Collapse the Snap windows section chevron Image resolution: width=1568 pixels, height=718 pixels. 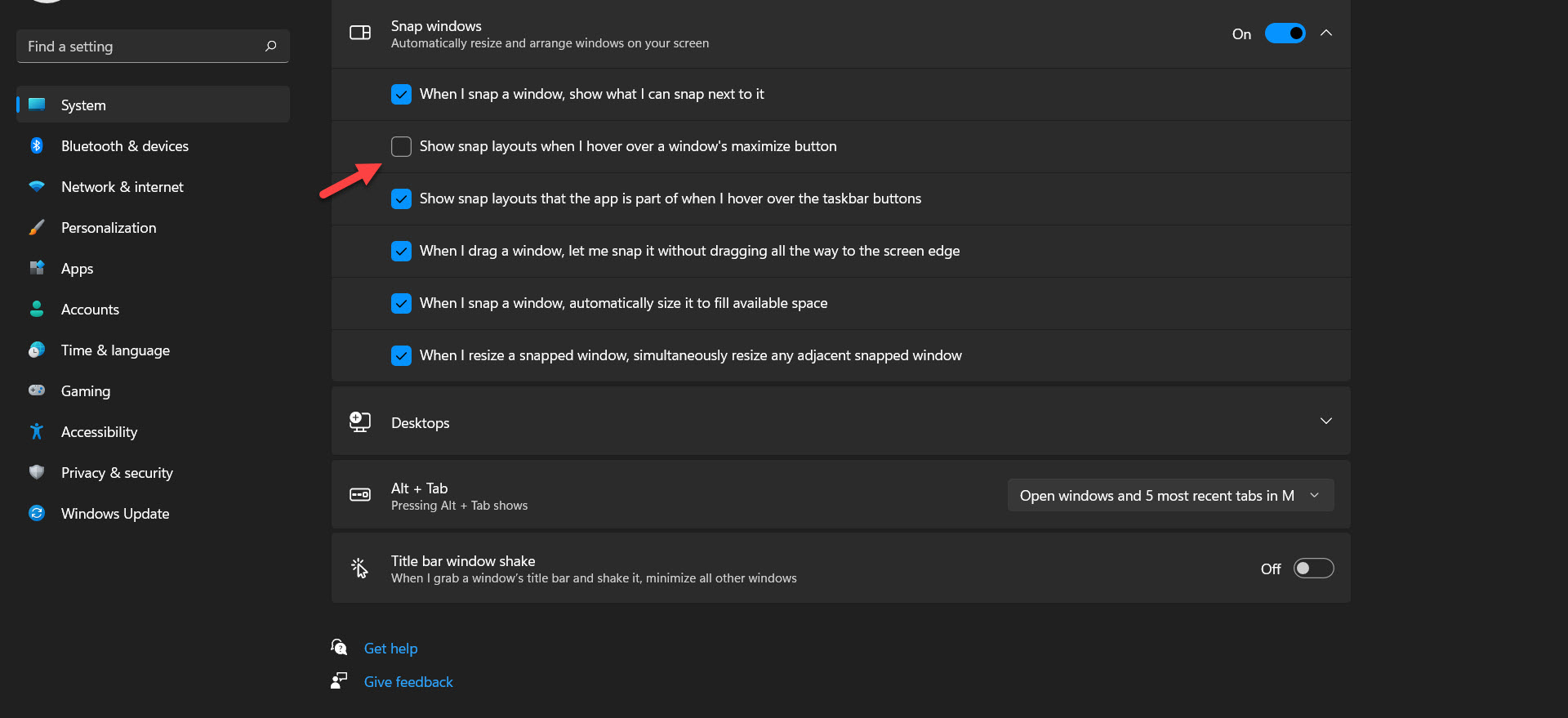[1326, 33]
